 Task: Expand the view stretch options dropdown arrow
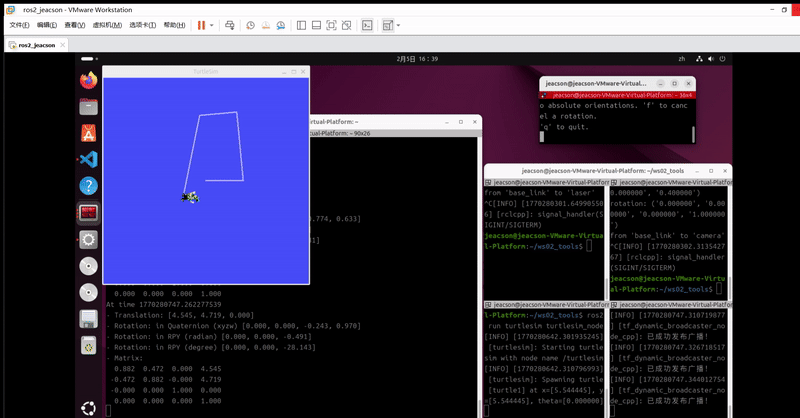pyautogui.click(x=398, y=24)
